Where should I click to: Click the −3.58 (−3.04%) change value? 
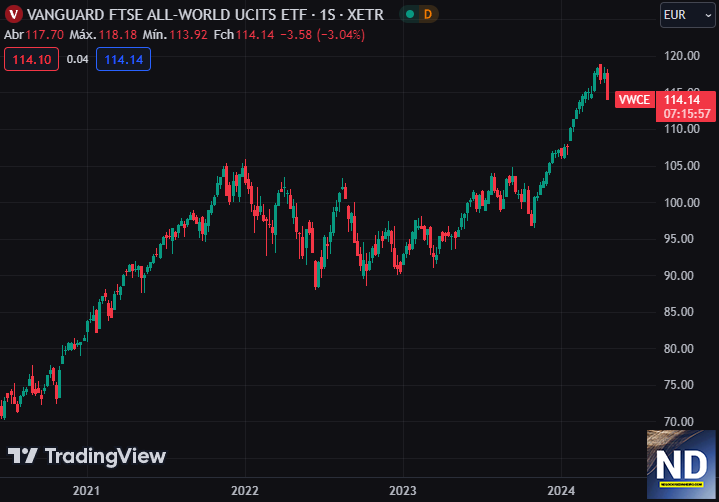(323, 35)
